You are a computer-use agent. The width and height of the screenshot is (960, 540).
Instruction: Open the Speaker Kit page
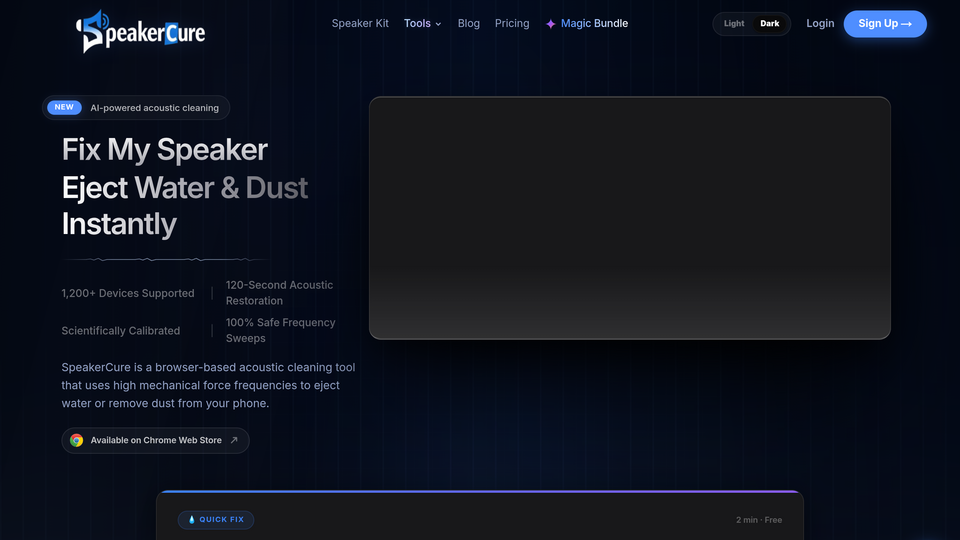(x=360, y=23)
